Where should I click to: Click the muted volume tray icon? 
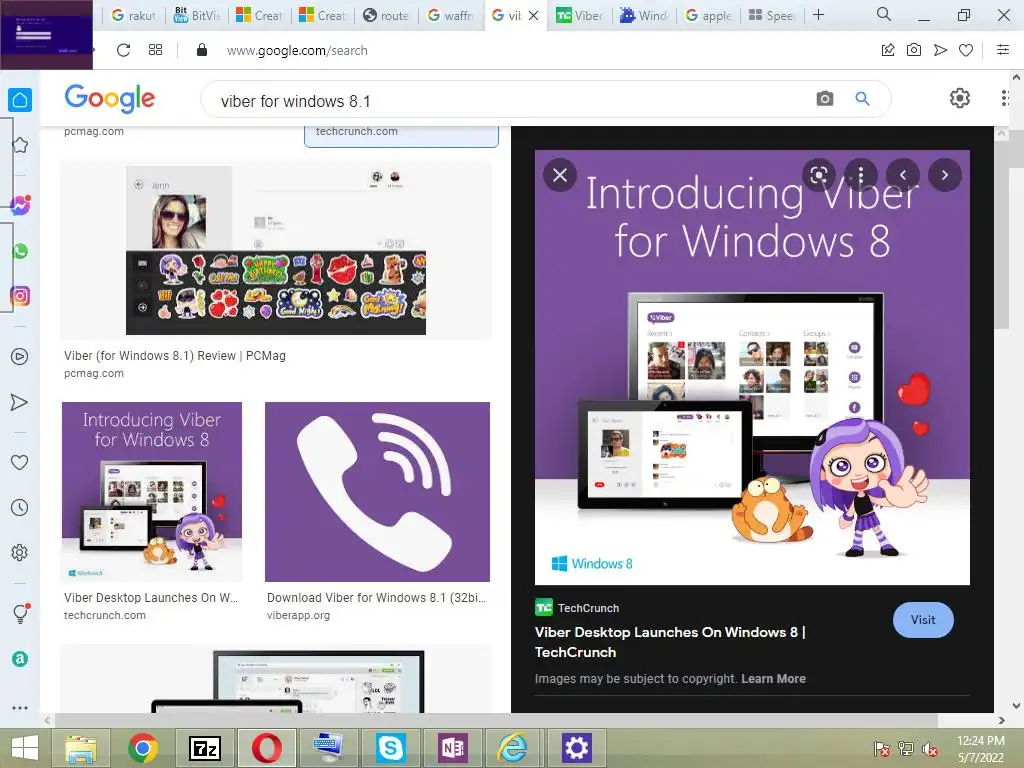[929, 749]
